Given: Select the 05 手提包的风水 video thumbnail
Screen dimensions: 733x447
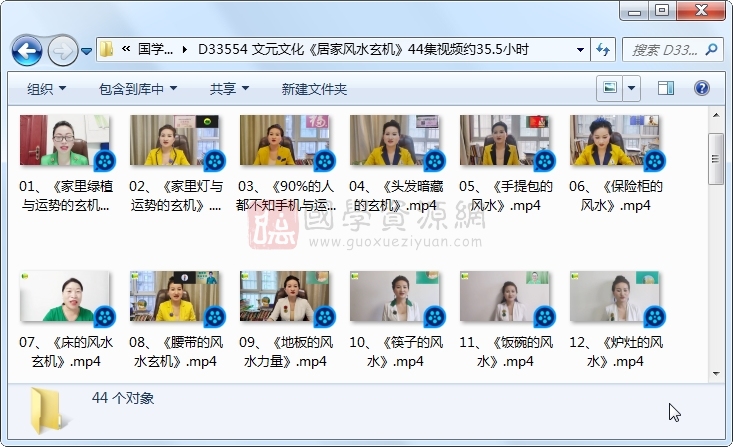Looking at the screenshot, I should click(505, 140).
